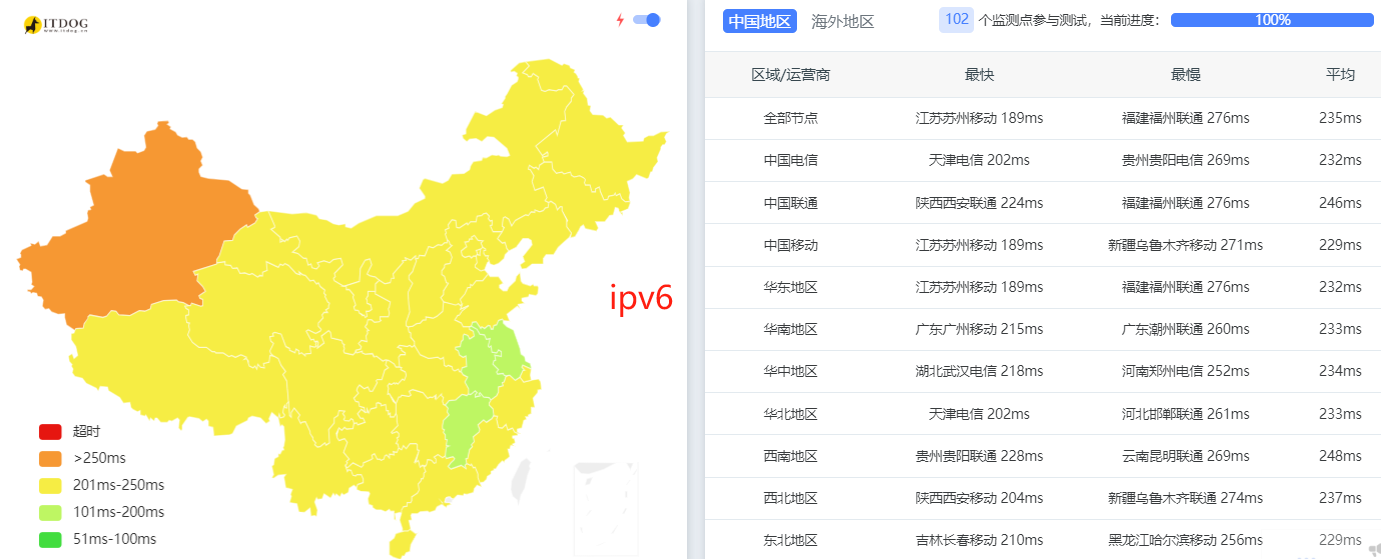Click the ITDOG logo
1381x559 pixels.
coord(54,24)
